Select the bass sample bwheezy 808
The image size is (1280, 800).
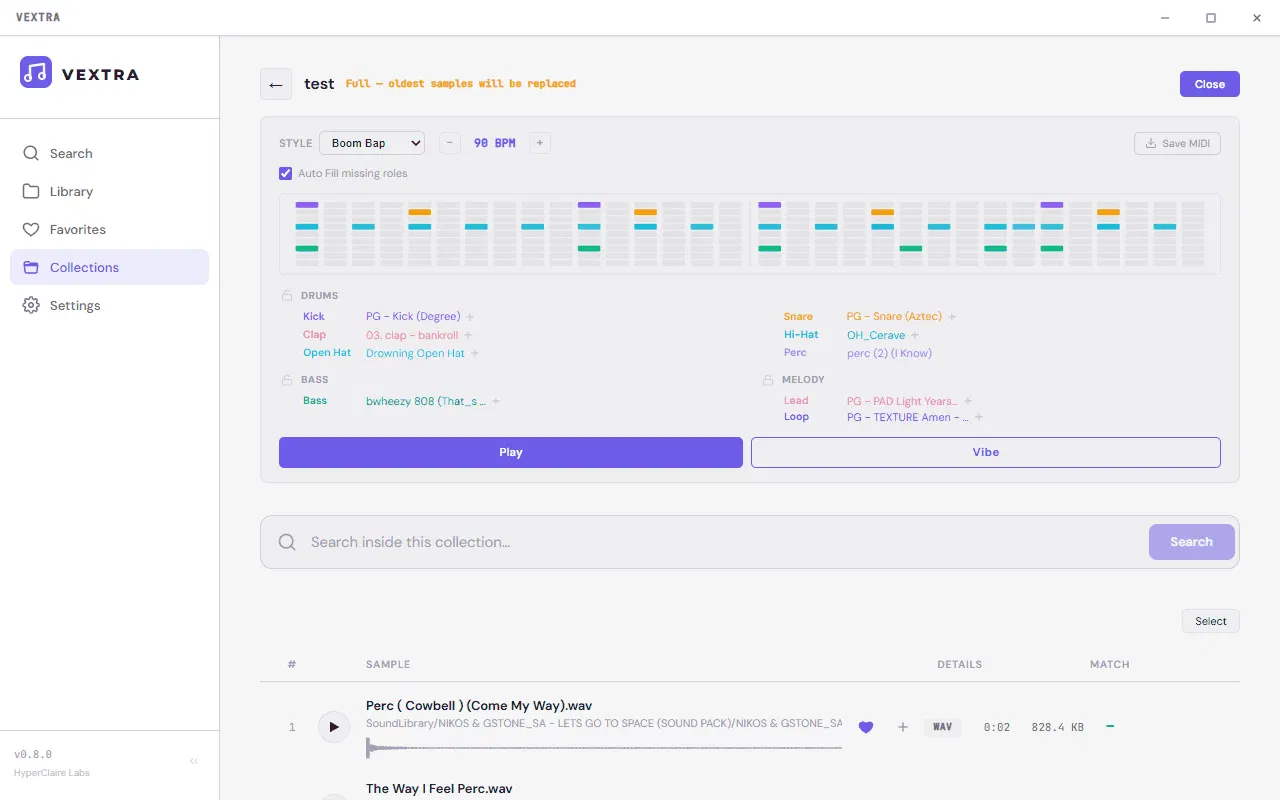point(426,401)
